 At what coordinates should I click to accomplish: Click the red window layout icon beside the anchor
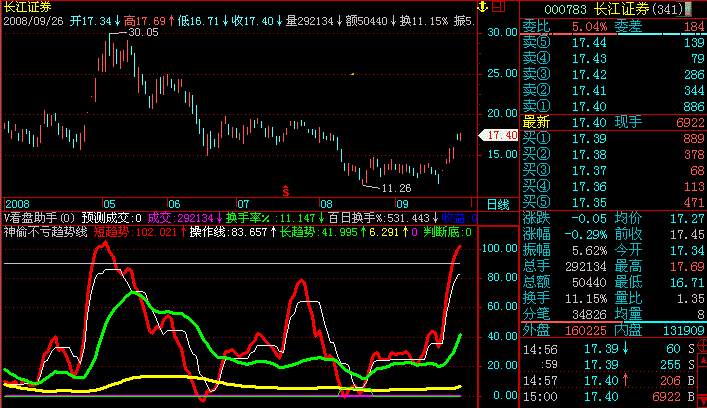498,7
